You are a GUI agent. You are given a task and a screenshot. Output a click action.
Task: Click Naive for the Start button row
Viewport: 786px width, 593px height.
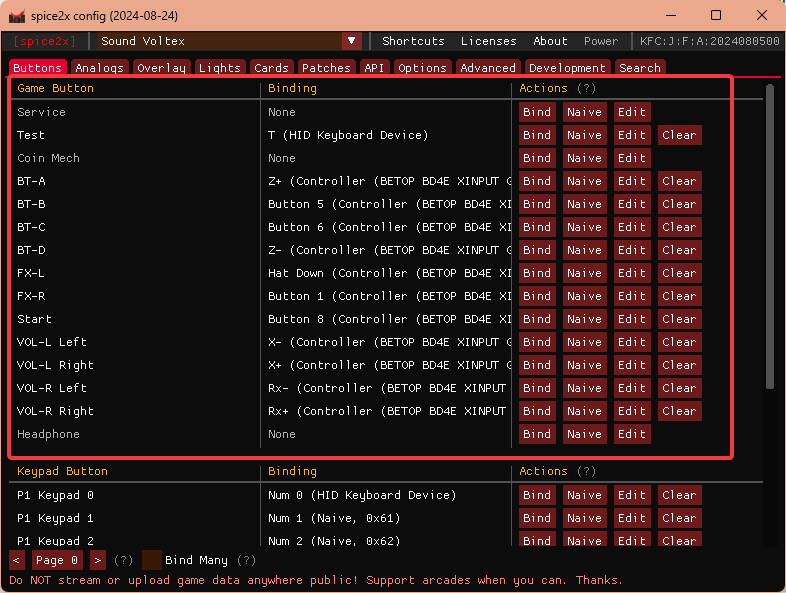point(584,319)
